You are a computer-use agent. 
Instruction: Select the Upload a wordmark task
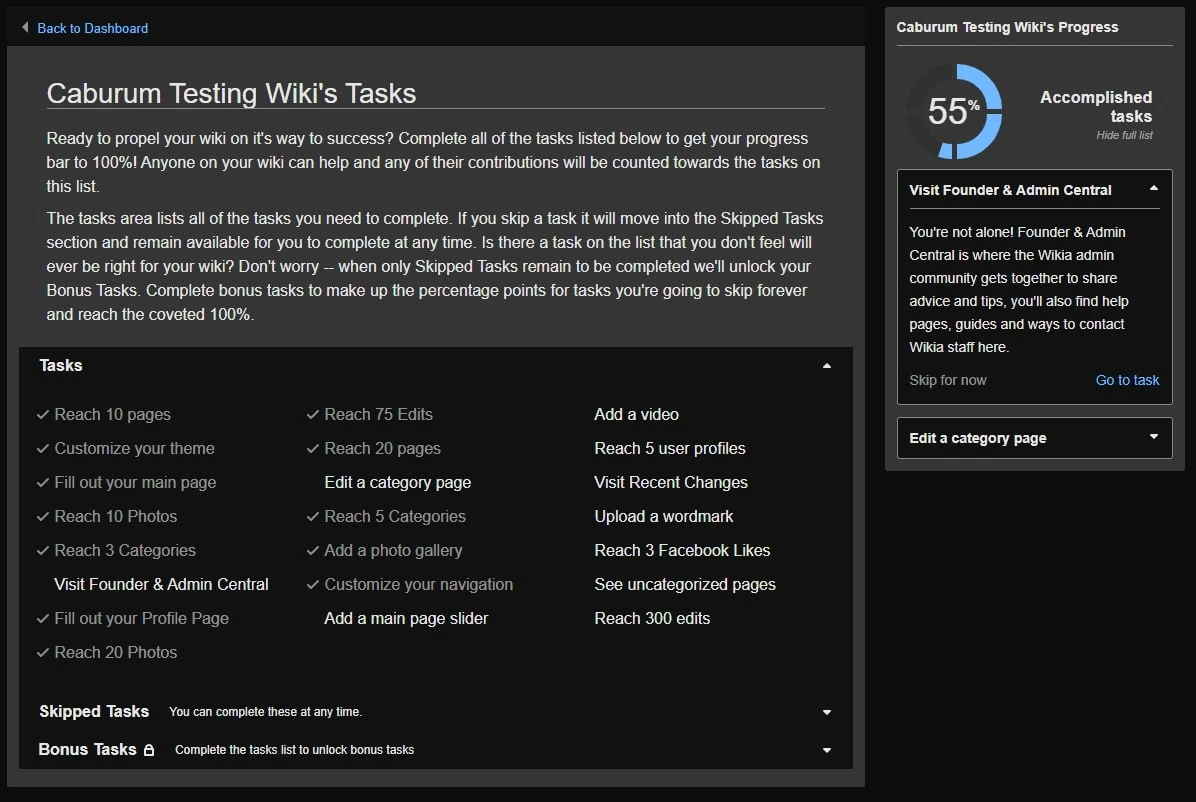pos(663,516)
